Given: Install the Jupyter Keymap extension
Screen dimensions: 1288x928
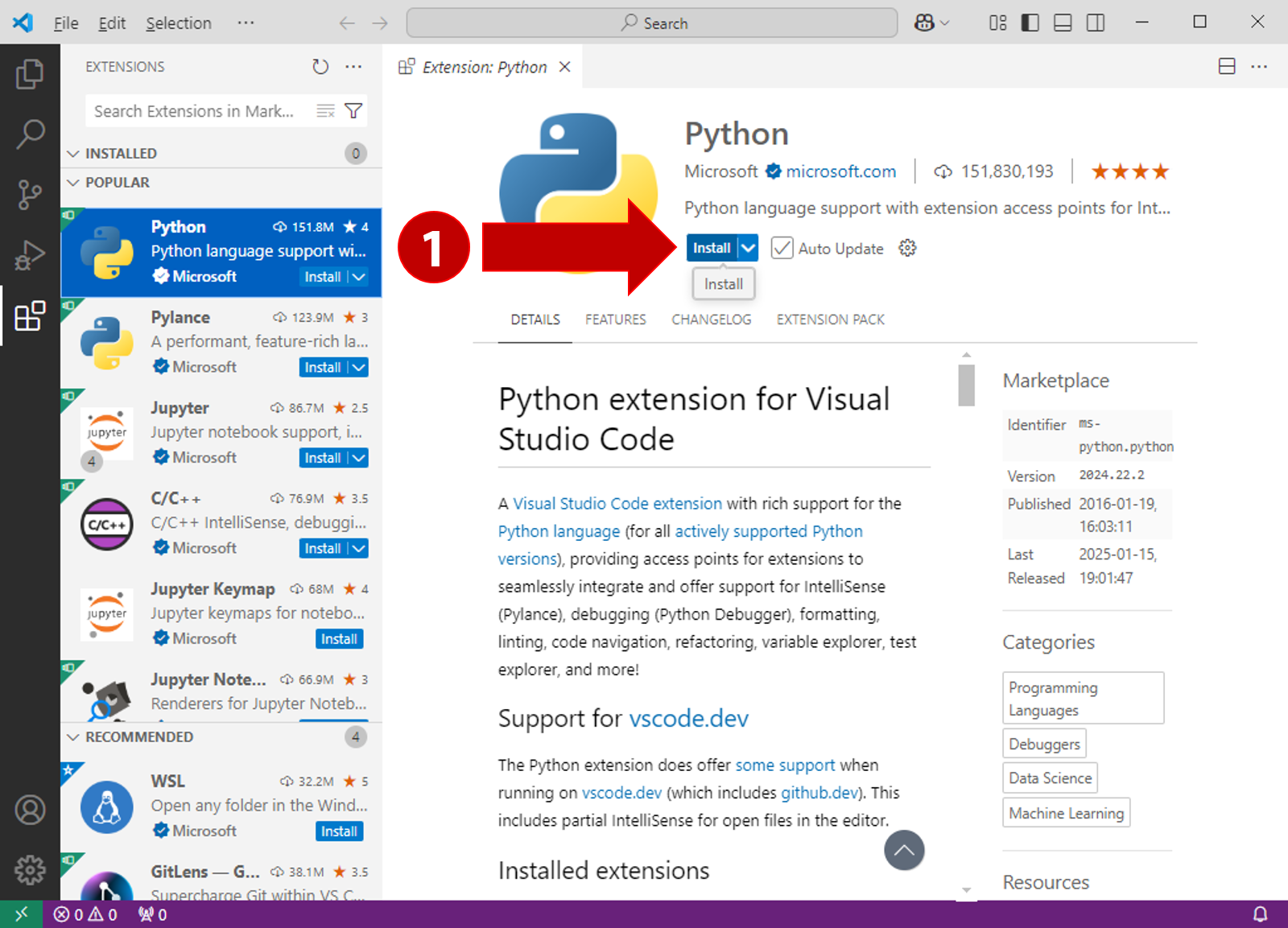Looking at the screenshot, I should tap(340, 639).
